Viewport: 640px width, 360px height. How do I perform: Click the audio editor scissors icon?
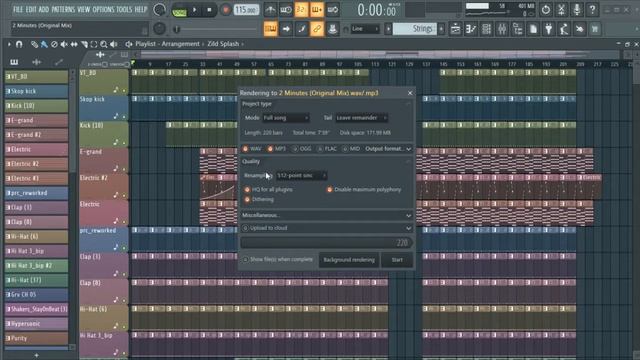click(561, 10)
